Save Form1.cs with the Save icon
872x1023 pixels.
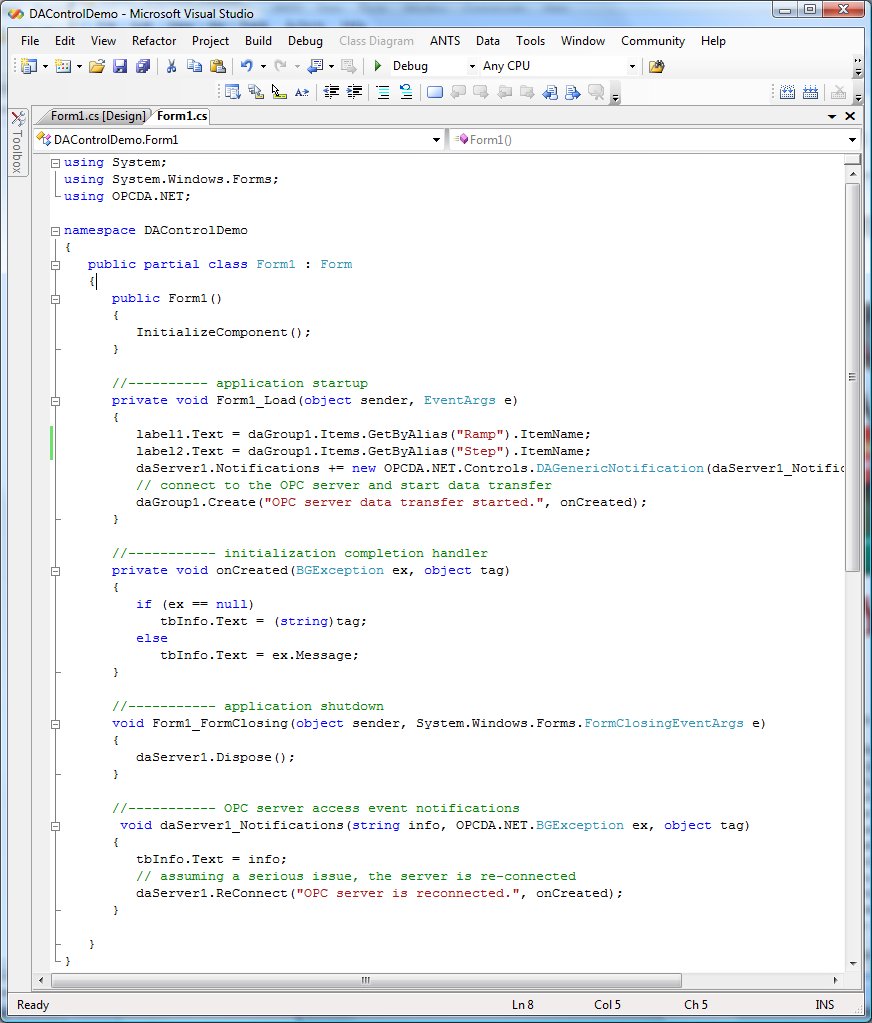pyautogui.click(x=120, y=66)
